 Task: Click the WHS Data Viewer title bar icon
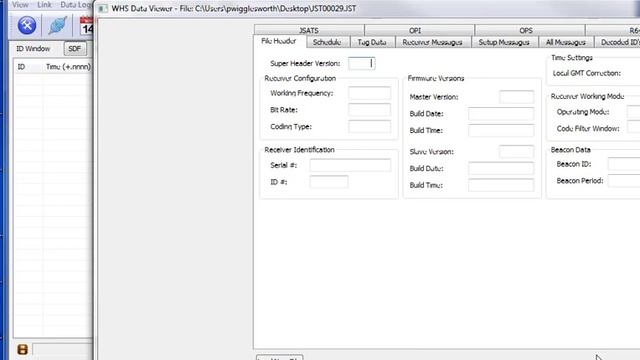coord(103,9)
